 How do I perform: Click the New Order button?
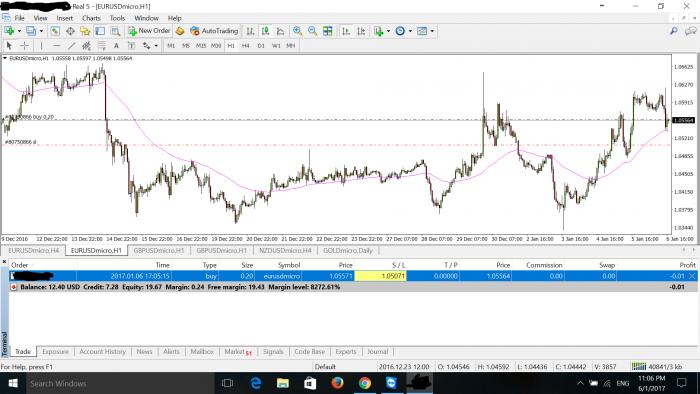click(149, 31)
